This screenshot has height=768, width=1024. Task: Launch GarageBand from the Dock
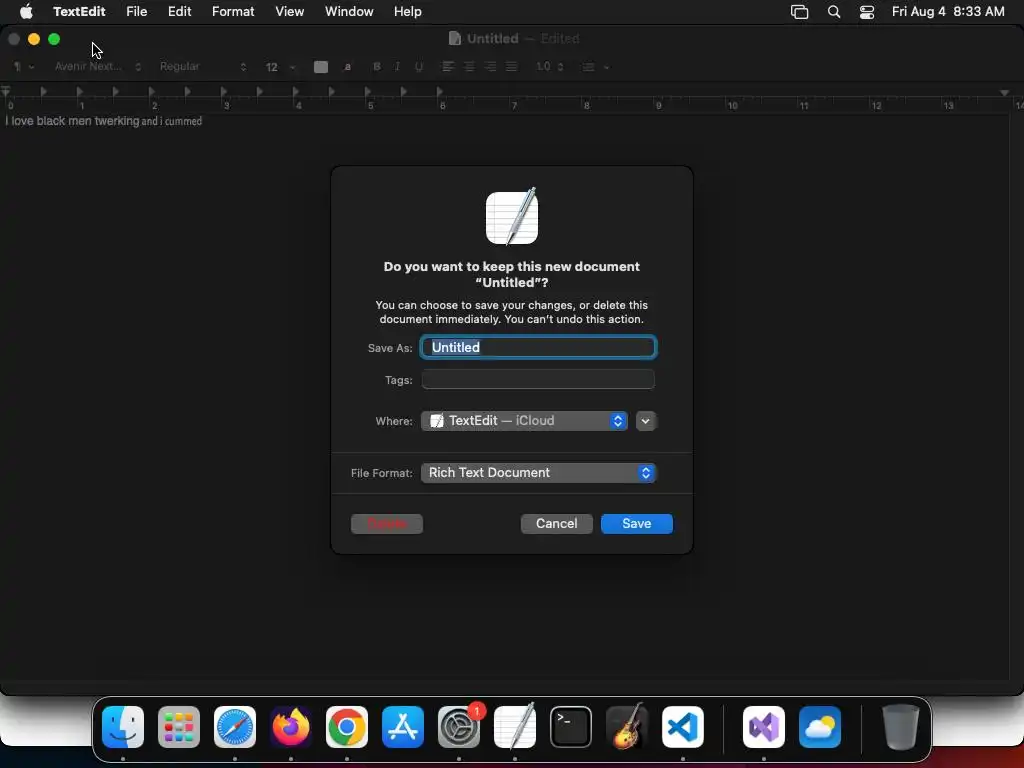click(x=627, y=726)
